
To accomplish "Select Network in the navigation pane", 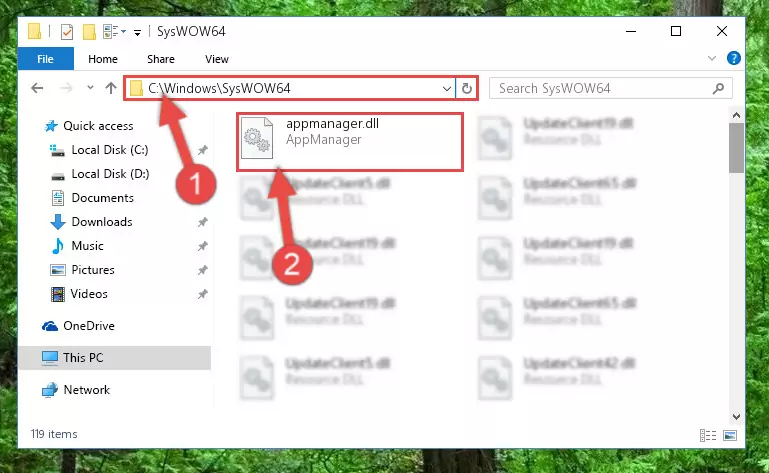I will coord(87,390).
